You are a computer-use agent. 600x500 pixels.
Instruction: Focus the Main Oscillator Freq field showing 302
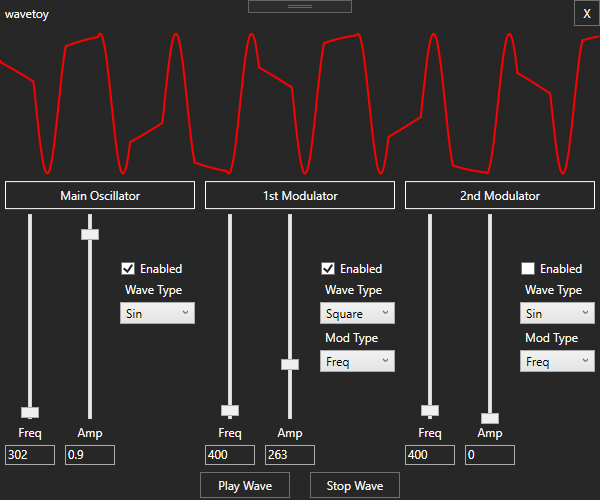(x=30, y=455)
